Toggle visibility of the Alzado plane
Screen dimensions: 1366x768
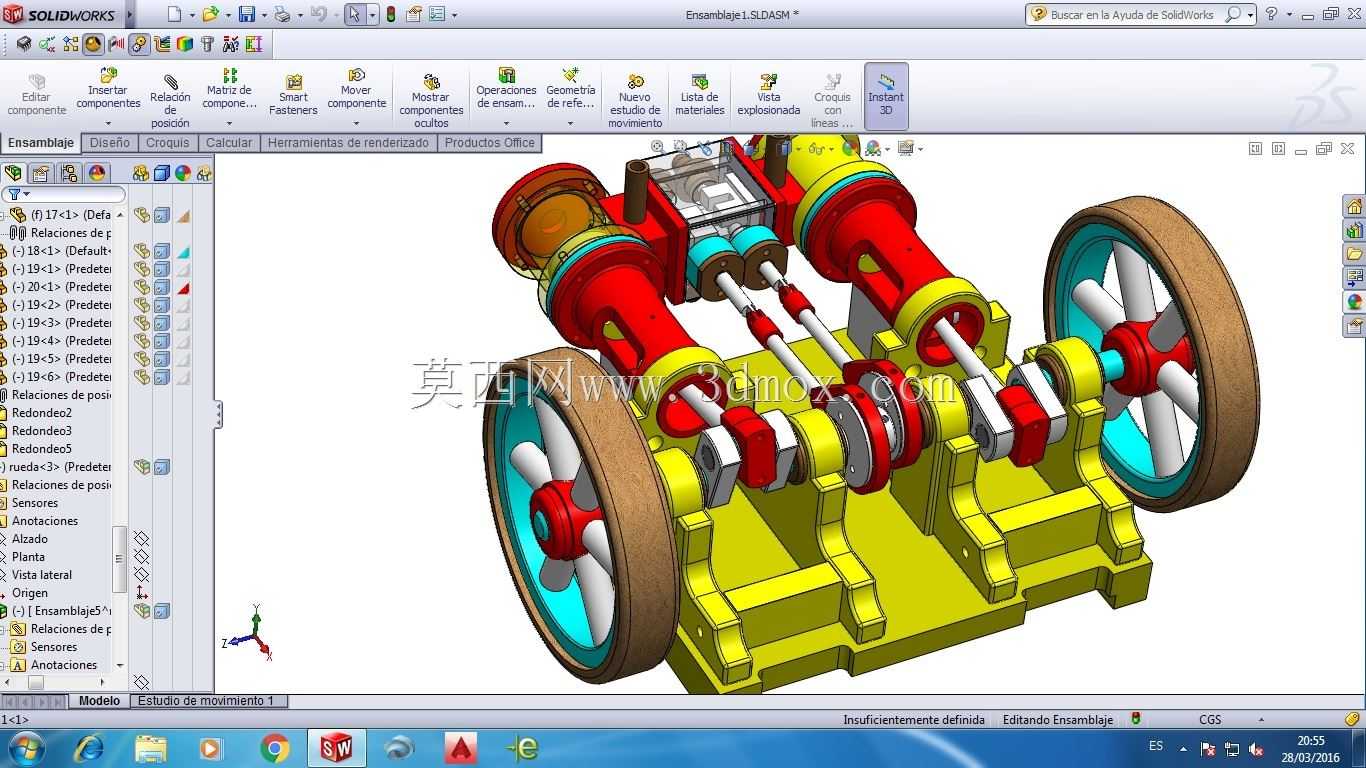click(x=141, y=539)
